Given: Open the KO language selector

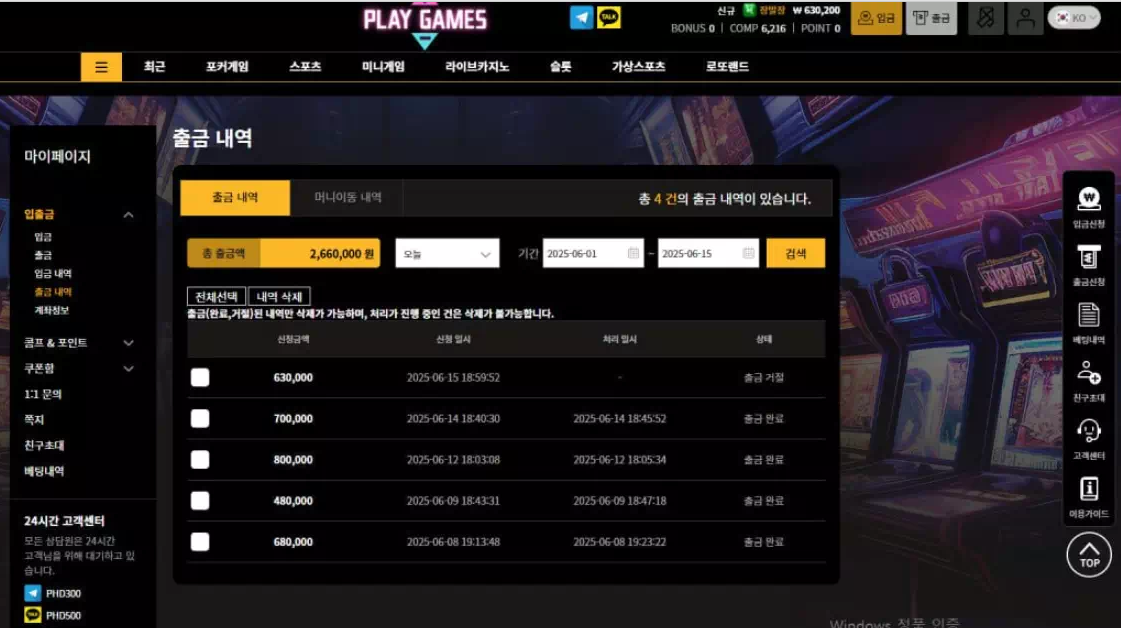Looking at the screenshot, I should [1074, 18].
